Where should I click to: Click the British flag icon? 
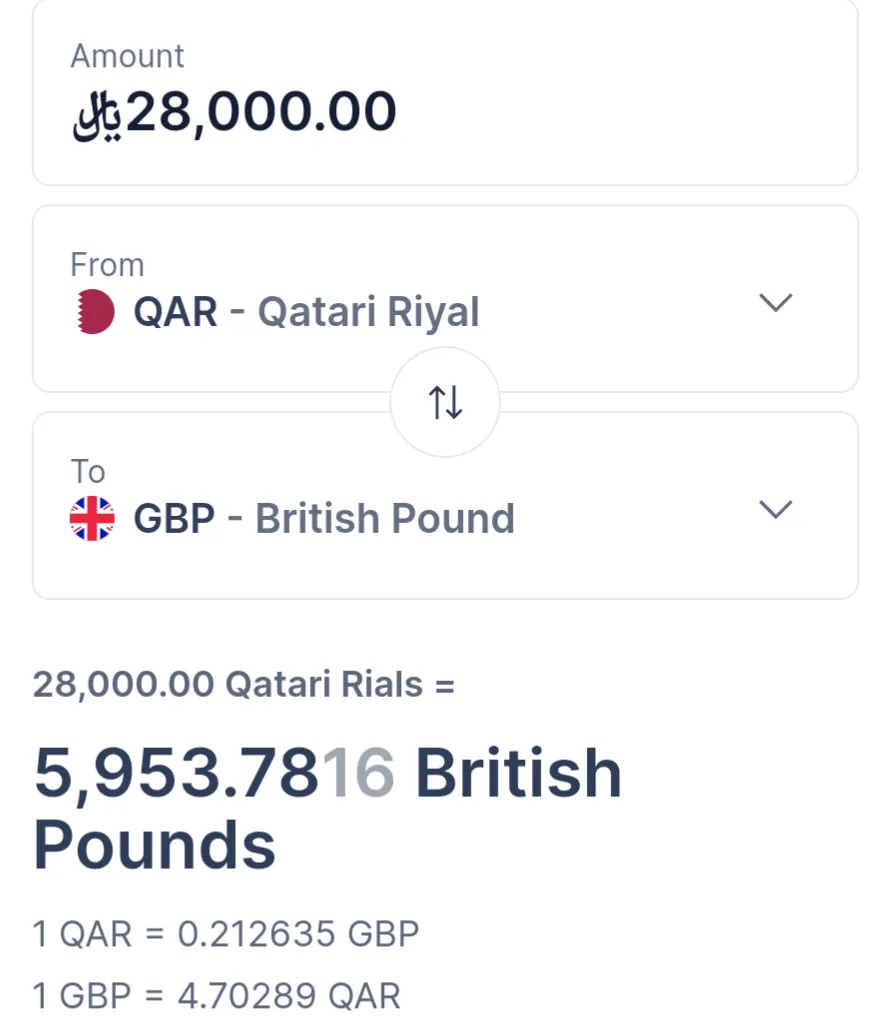92,519
